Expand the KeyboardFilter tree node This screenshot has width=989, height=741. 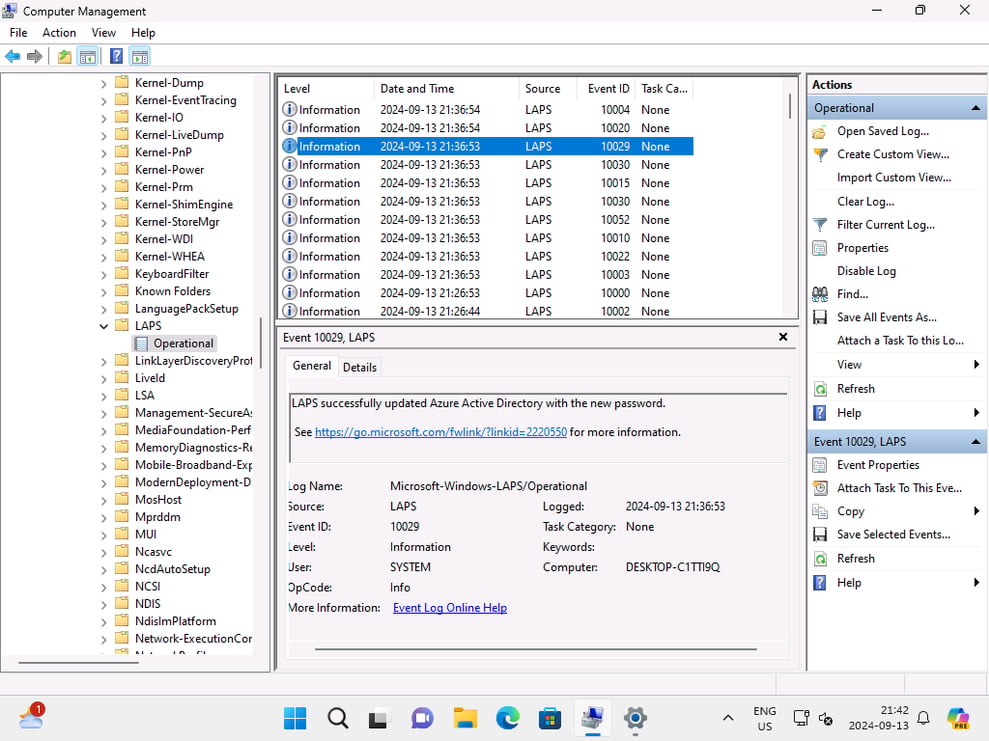click(103, 274)
